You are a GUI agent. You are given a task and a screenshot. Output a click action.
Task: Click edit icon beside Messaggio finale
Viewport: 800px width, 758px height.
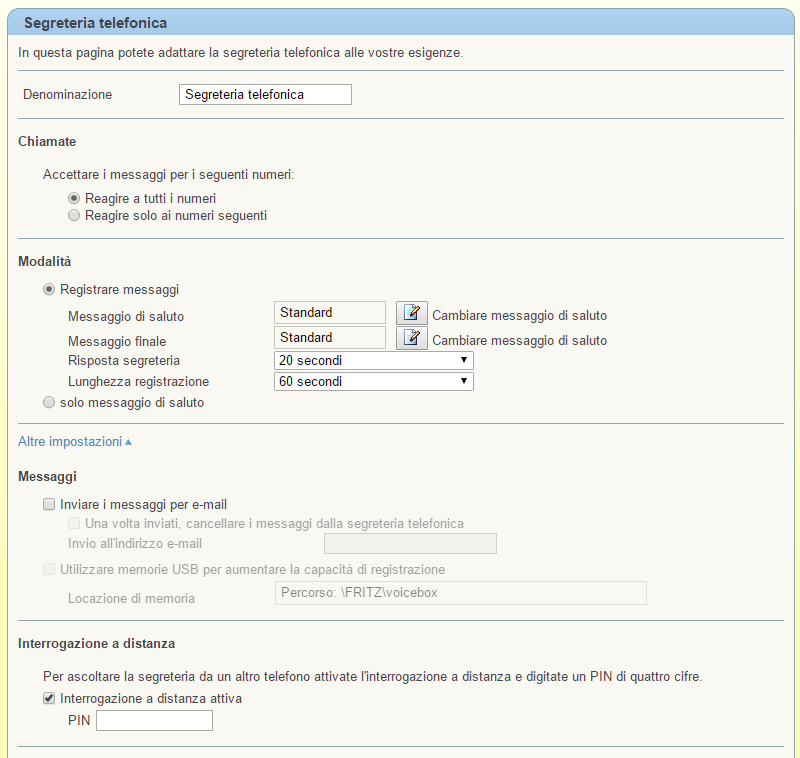(x=412, y=338)
